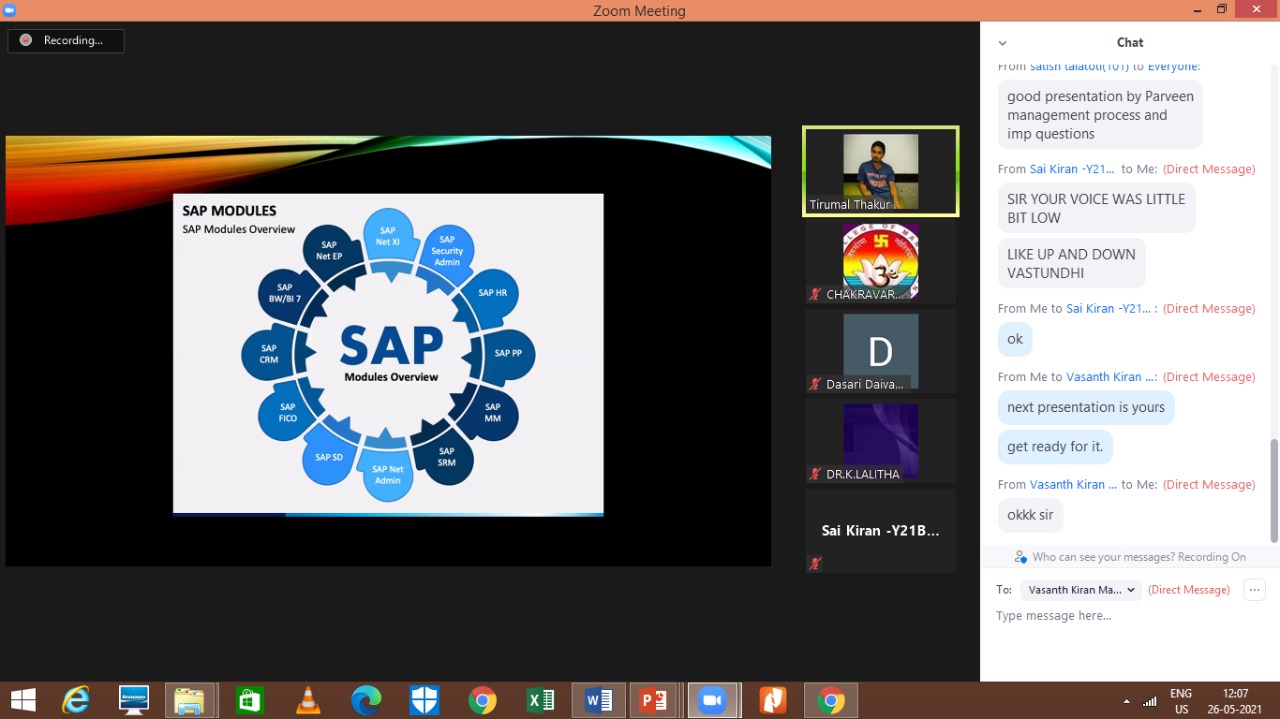Click the 'okkk sir' chat message
Viewport: 1280px width, 719px height.
coord(1030,515)
